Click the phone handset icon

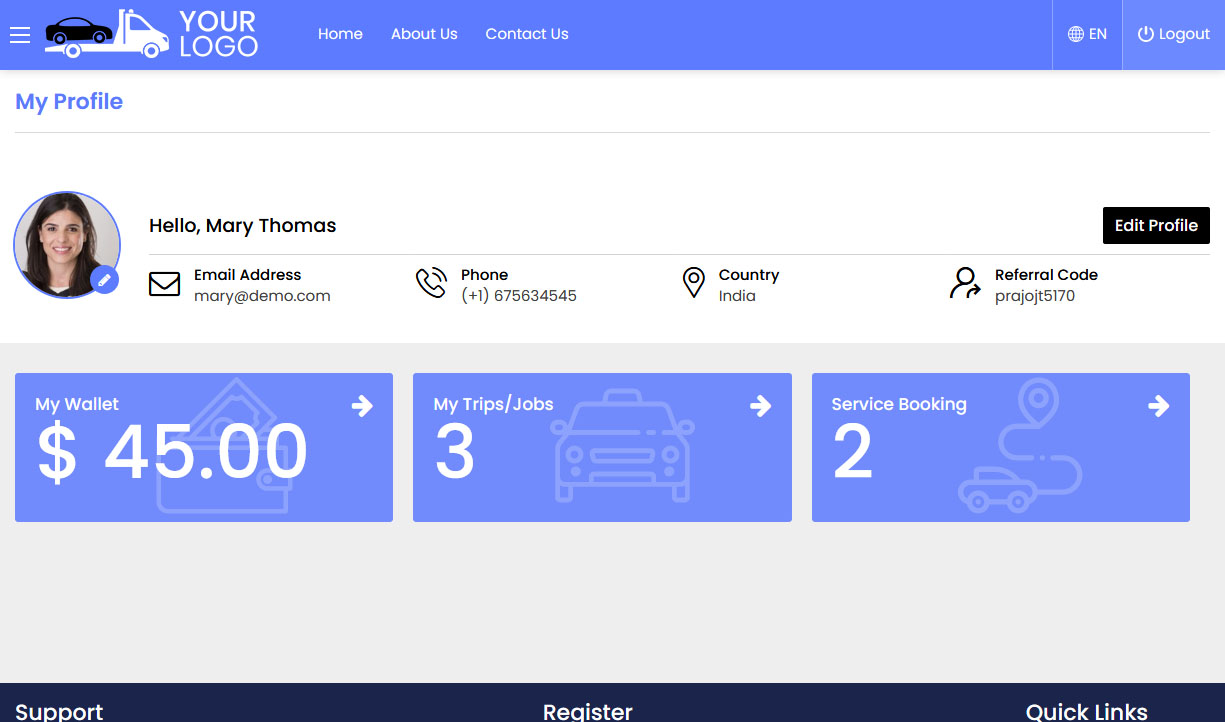431,283
